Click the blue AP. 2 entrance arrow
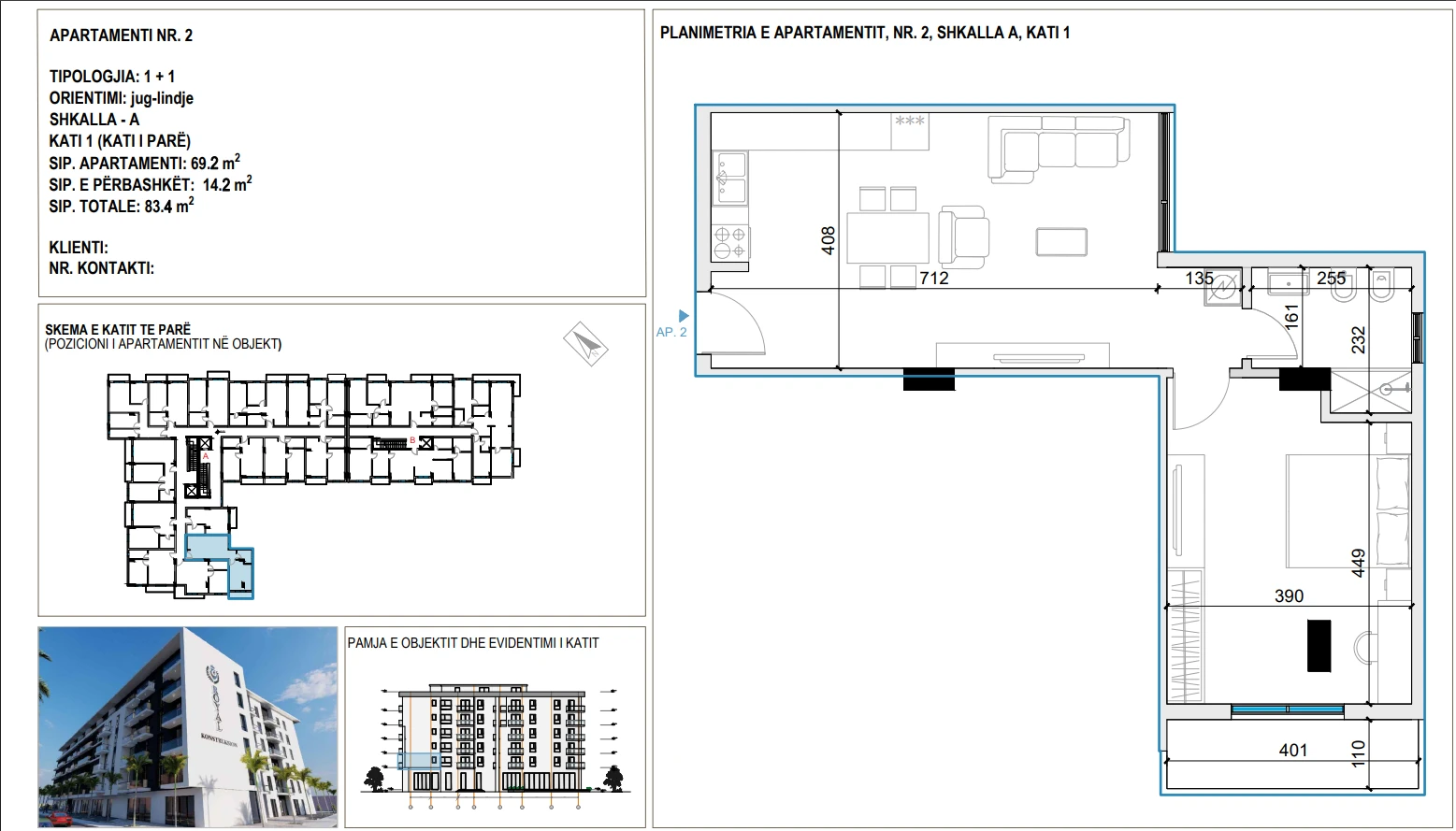 pos(684,316)
